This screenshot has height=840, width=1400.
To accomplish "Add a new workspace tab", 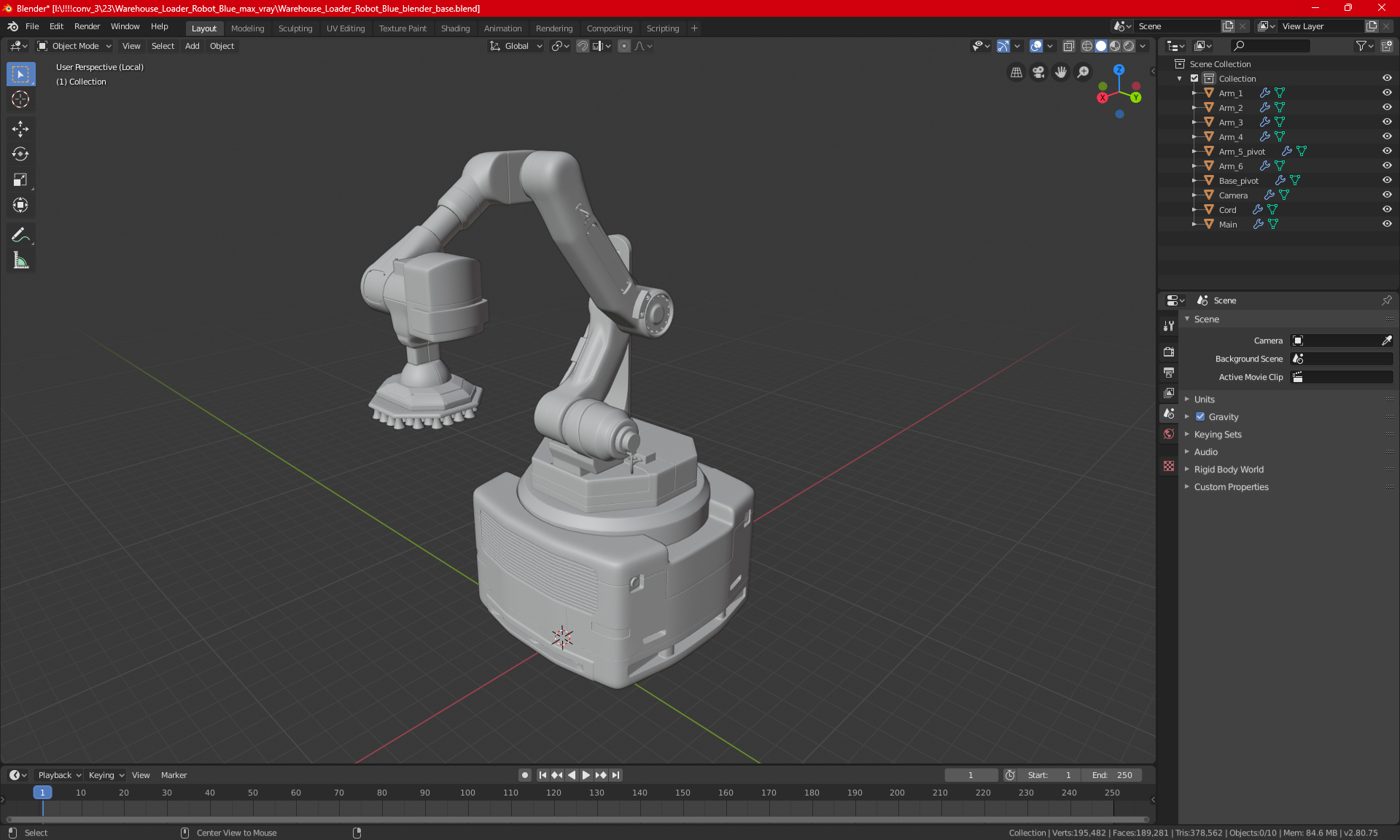I will 694,28.
